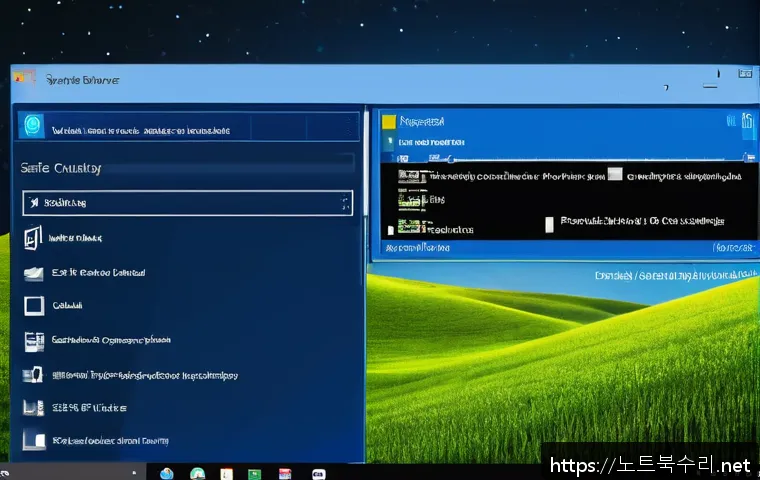Open the red calendar icon on the taskbar
The height and width of the screenshot is (480, 760).
click(x=285, y=472)
